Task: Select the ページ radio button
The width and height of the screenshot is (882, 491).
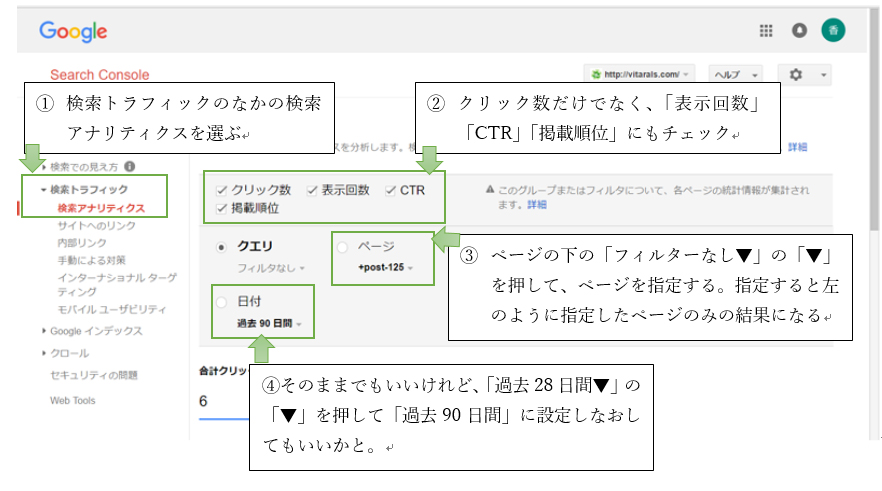Action: tap(343, 247)
